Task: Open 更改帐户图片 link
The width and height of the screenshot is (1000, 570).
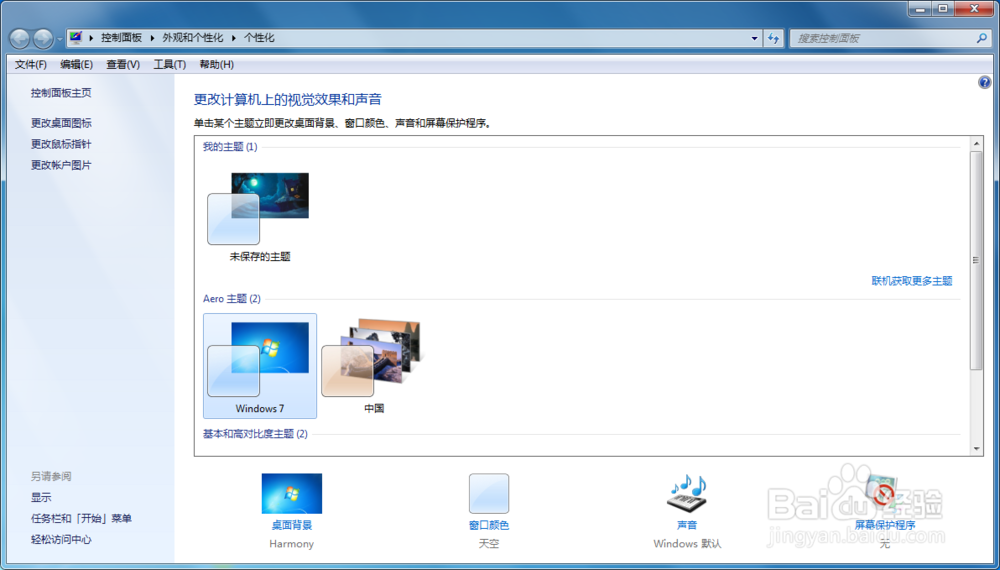Action: click(x=61, y=165)
